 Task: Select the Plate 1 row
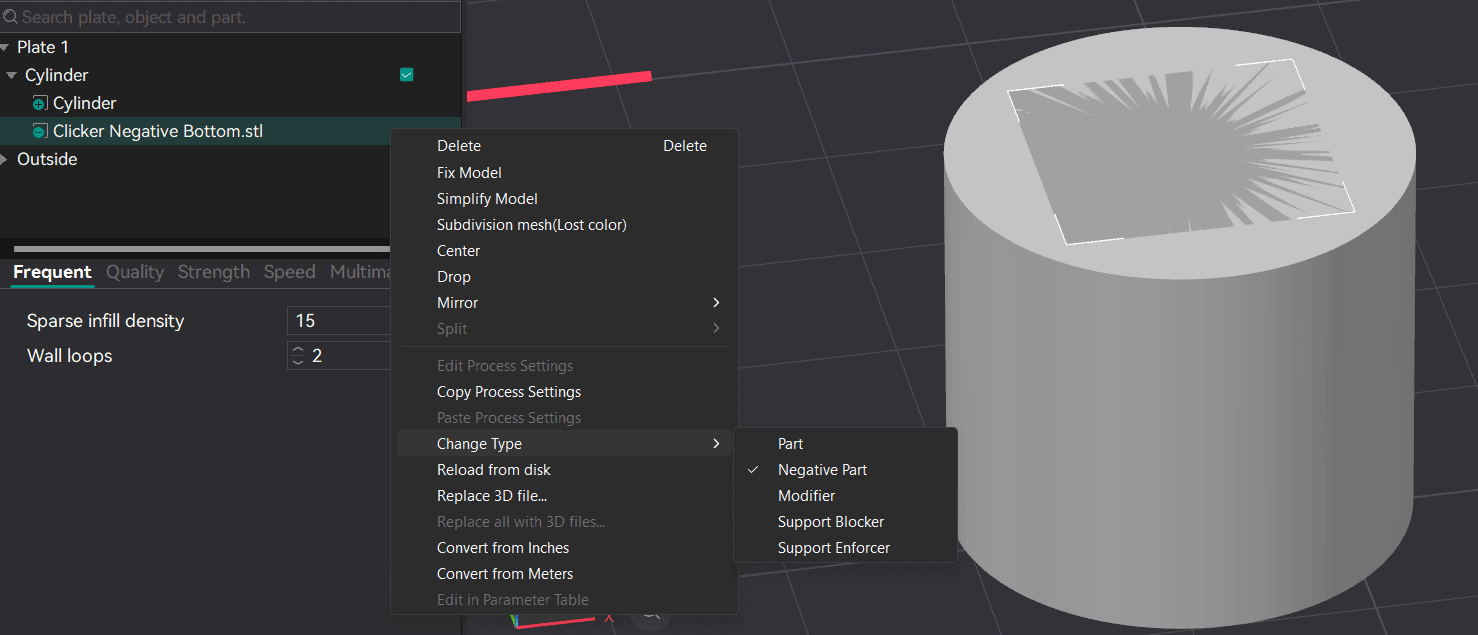(x=231, y=47)
